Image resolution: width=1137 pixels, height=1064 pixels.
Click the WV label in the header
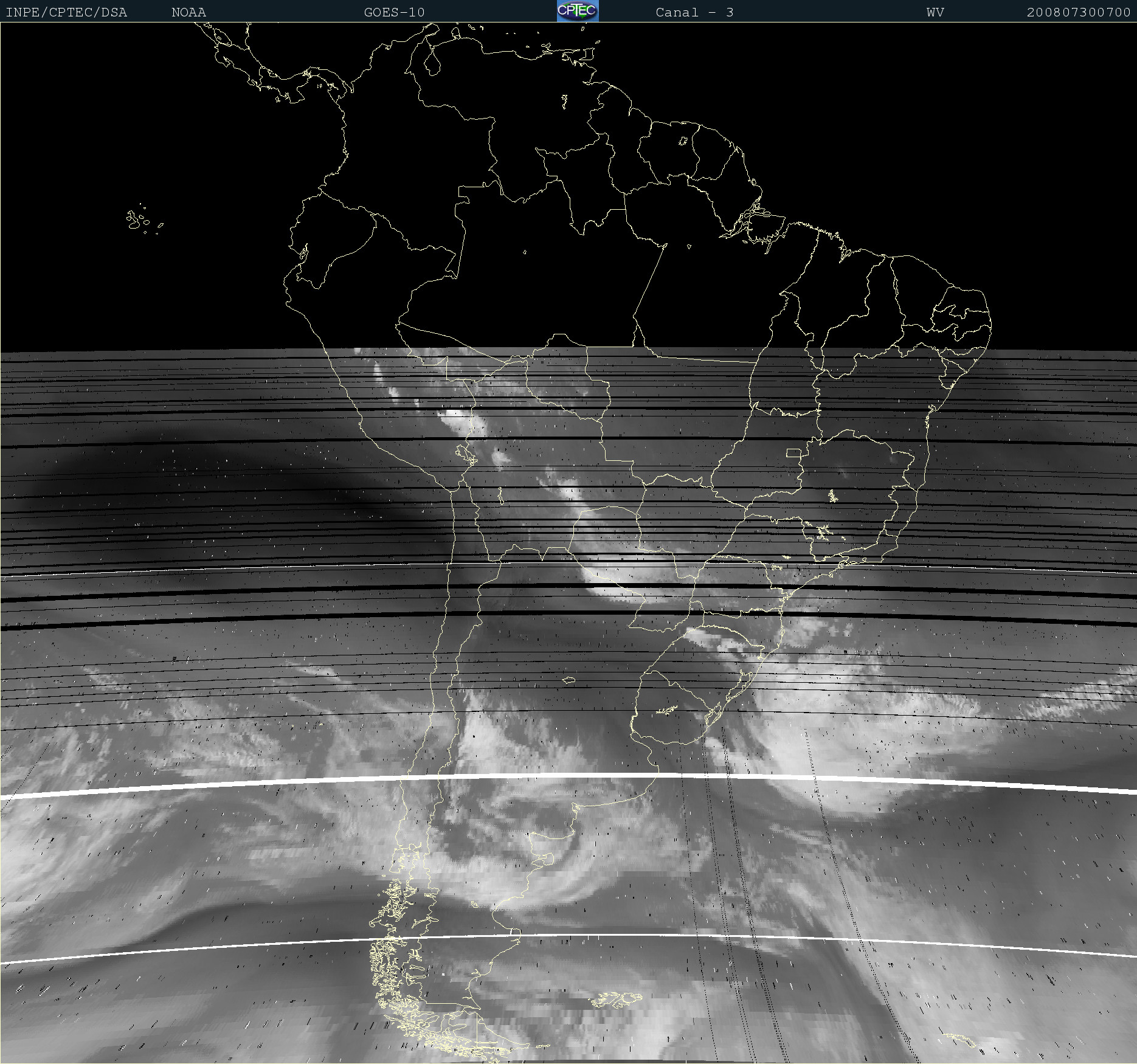pyautogui.click(x=935, y=12)
